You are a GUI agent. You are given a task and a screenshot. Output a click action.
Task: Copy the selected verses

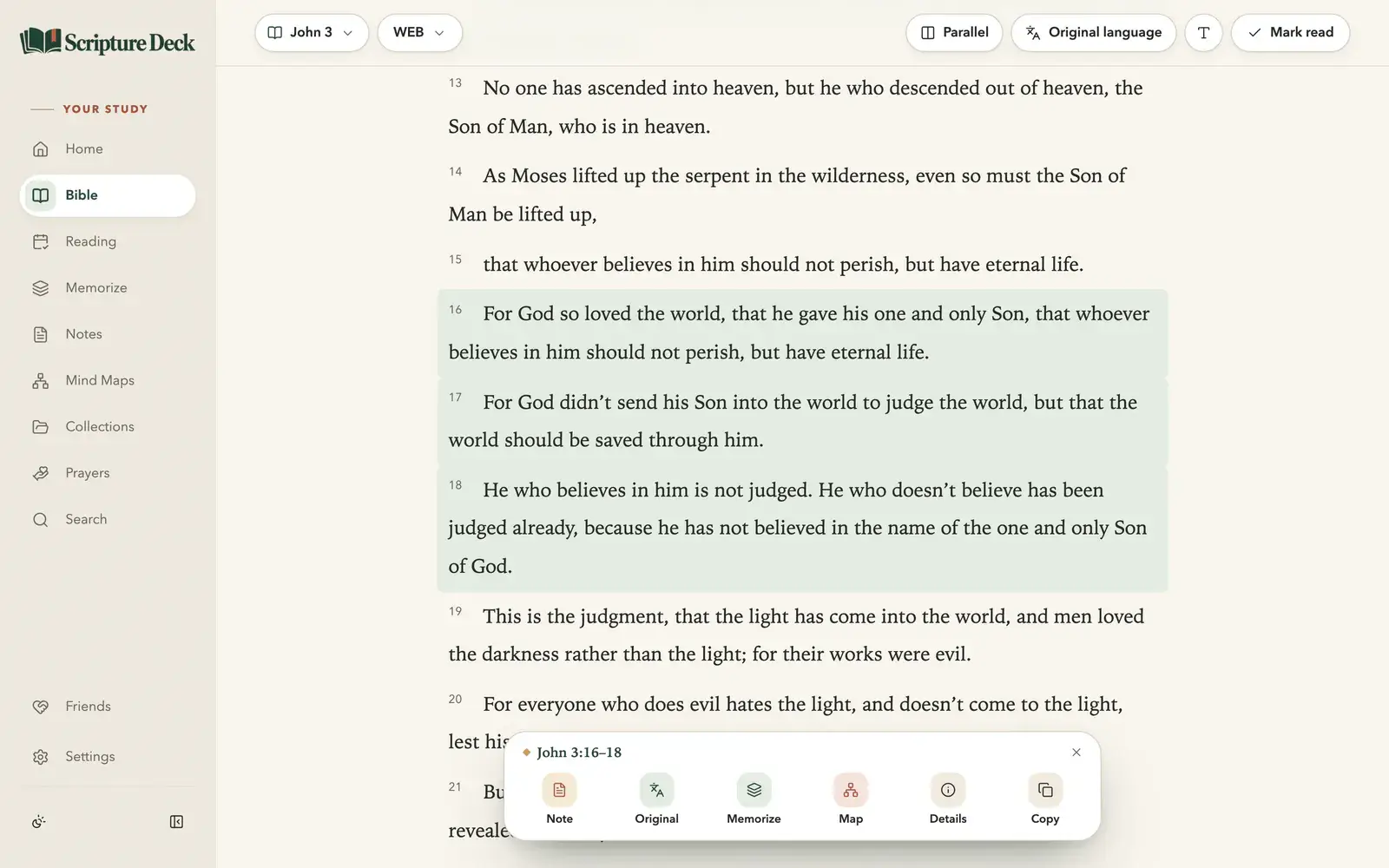(x=1045, y=799)
